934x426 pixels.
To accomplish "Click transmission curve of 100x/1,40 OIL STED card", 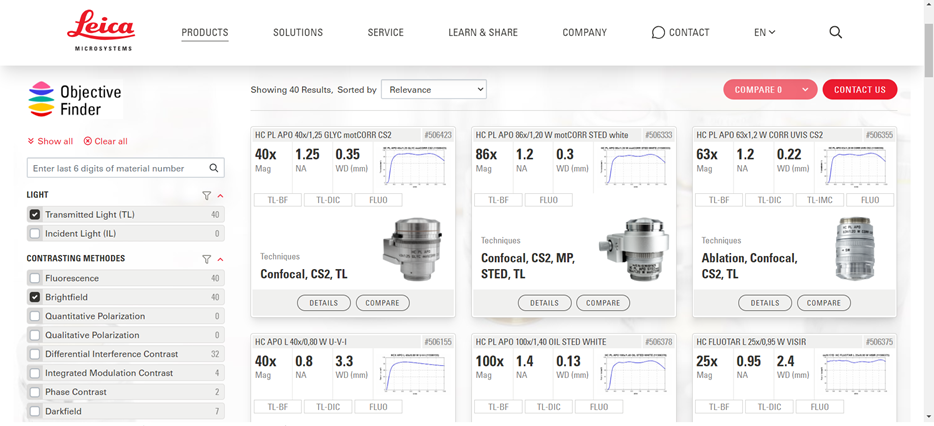I will 635,372.
